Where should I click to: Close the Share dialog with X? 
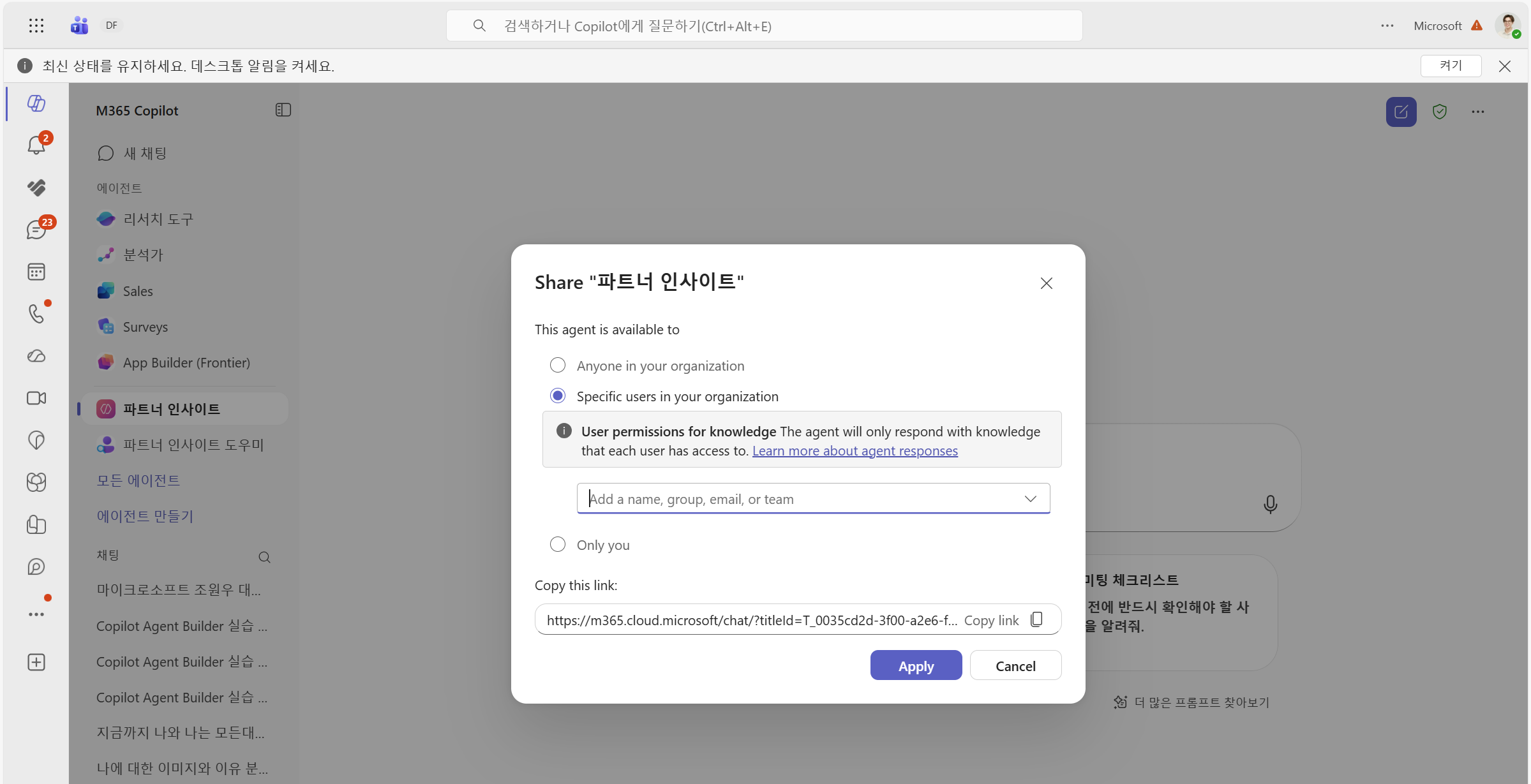[x=1047, y=283]
